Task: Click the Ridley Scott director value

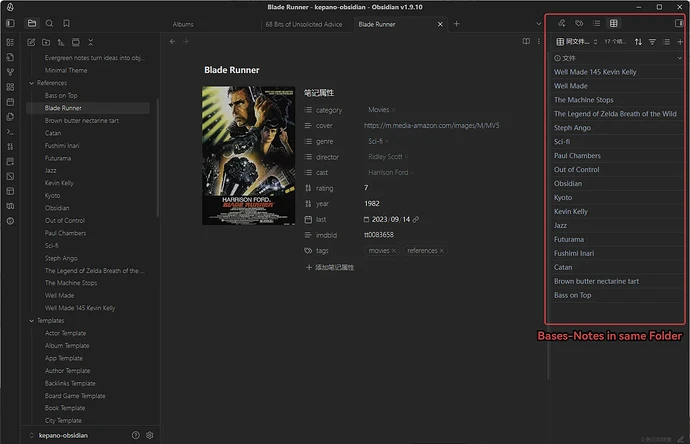Action: [x=385, y=157]
